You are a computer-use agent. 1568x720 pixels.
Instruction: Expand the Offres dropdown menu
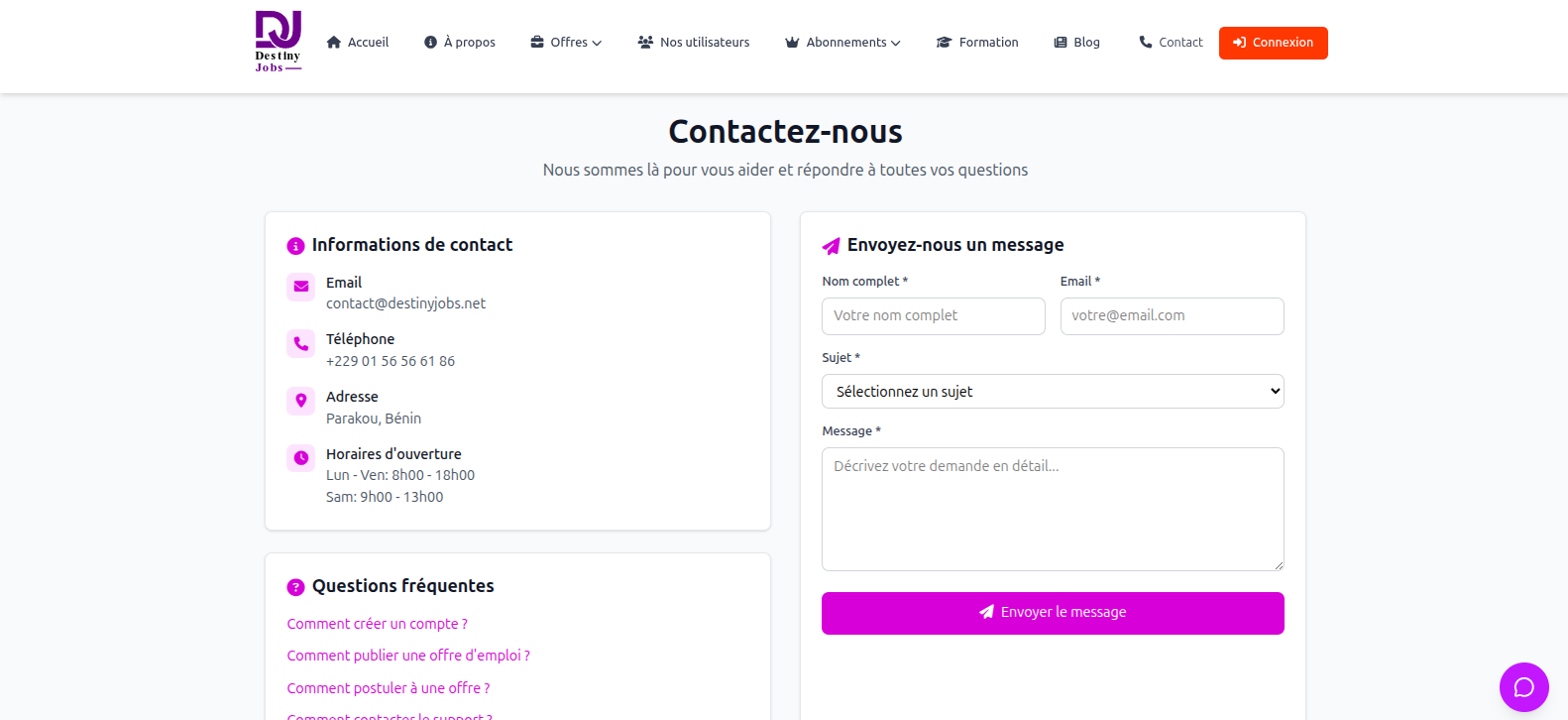point(566,43)
